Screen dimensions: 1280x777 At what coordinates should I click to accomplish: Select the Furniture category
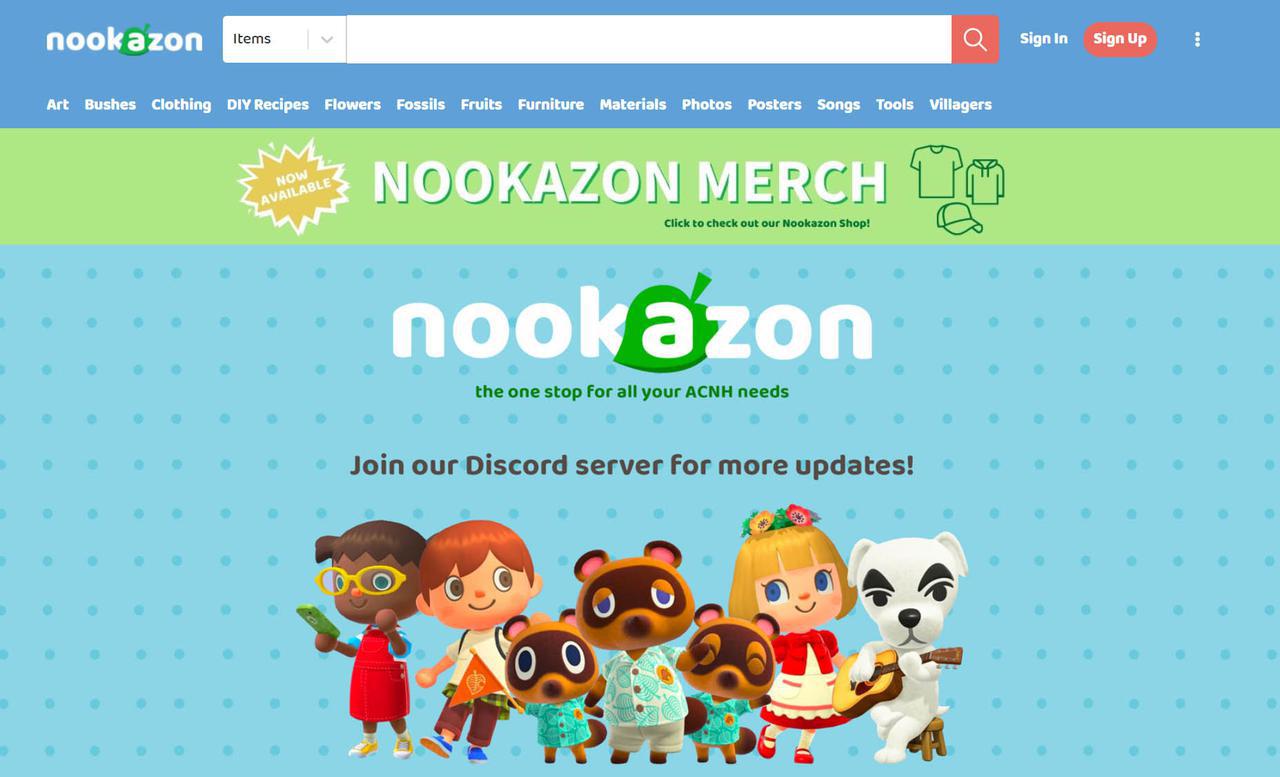(550, 104)
